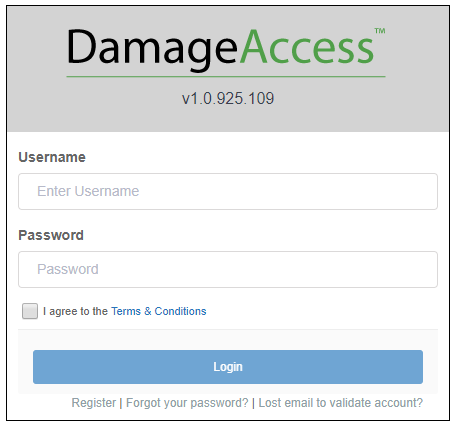Select the version number v1.0.925.109 text
This screenshot has height=426, width=456.
pos(228,98)
